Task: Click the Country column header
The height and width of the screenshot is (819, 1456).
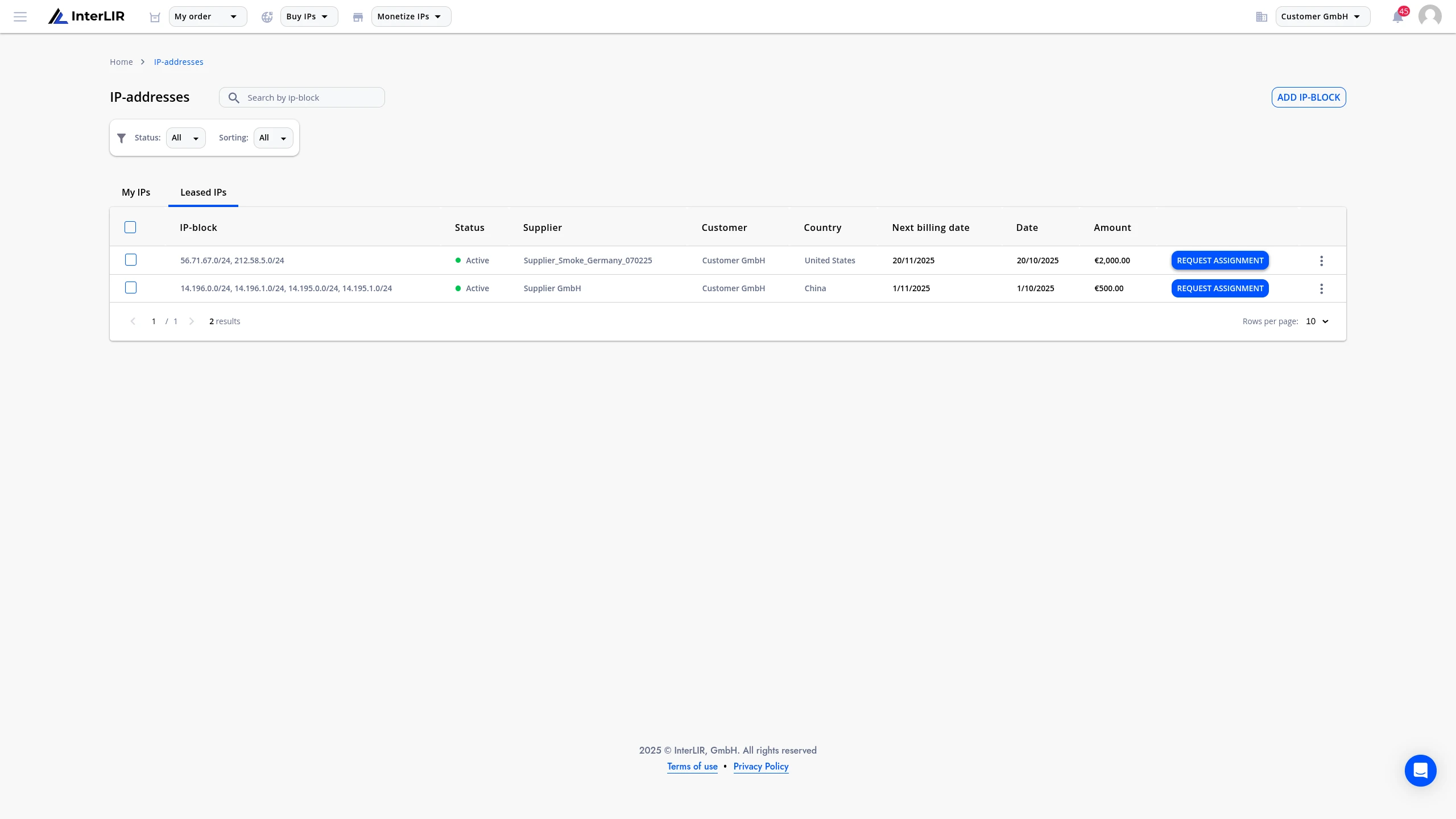Action: tap(822, 227)
